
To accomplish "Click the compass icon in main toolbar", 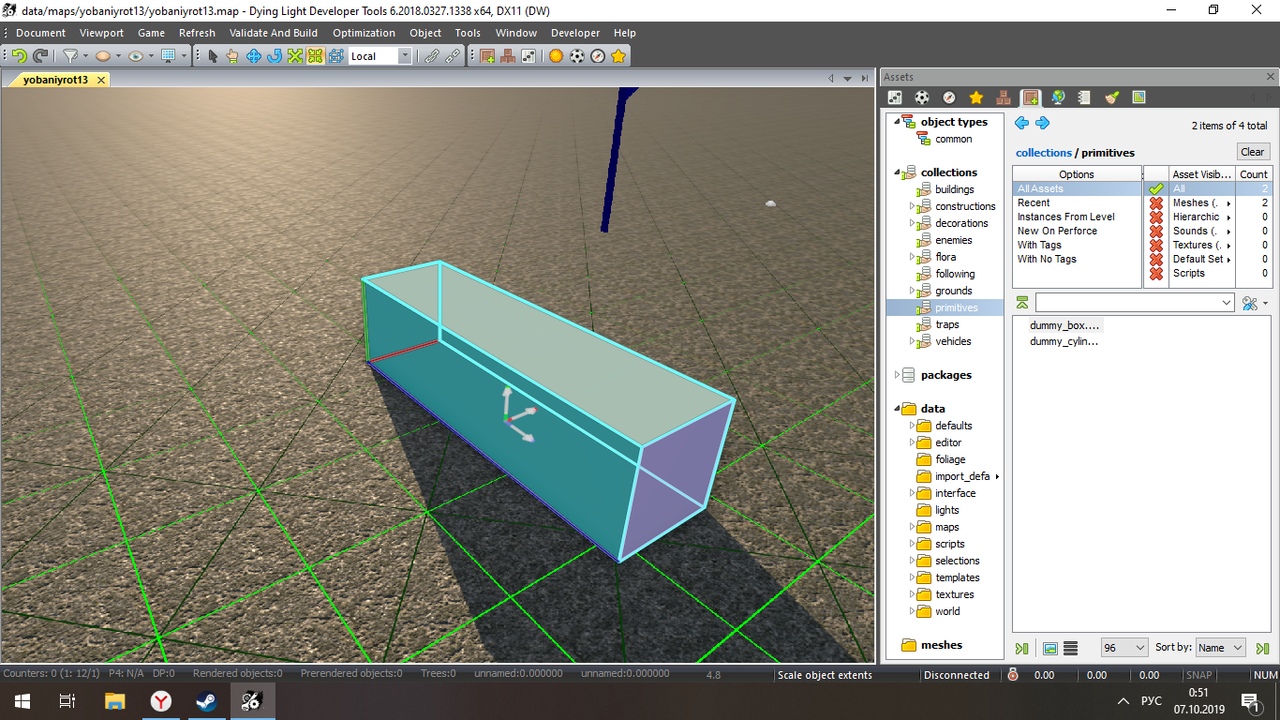I will (598, 56).
